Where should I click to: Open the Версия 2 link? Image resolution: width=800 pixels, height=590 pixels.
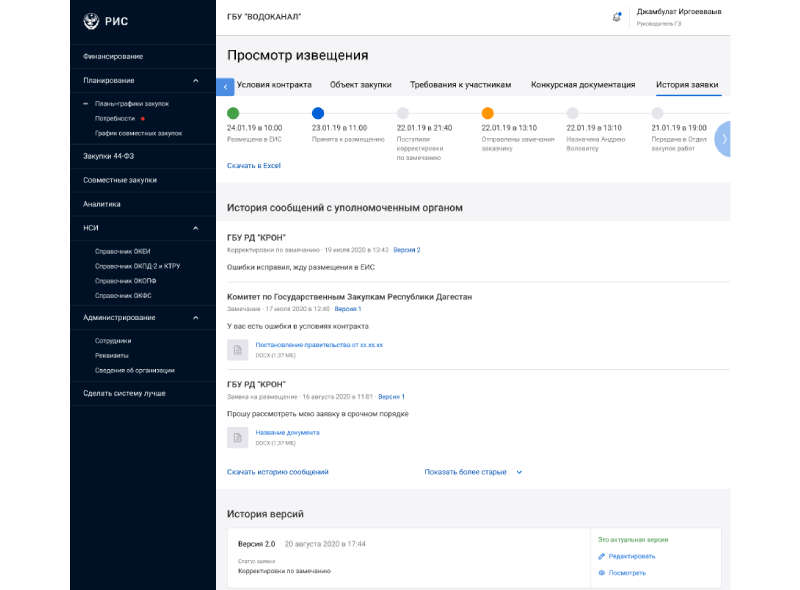tap(407, 250)
